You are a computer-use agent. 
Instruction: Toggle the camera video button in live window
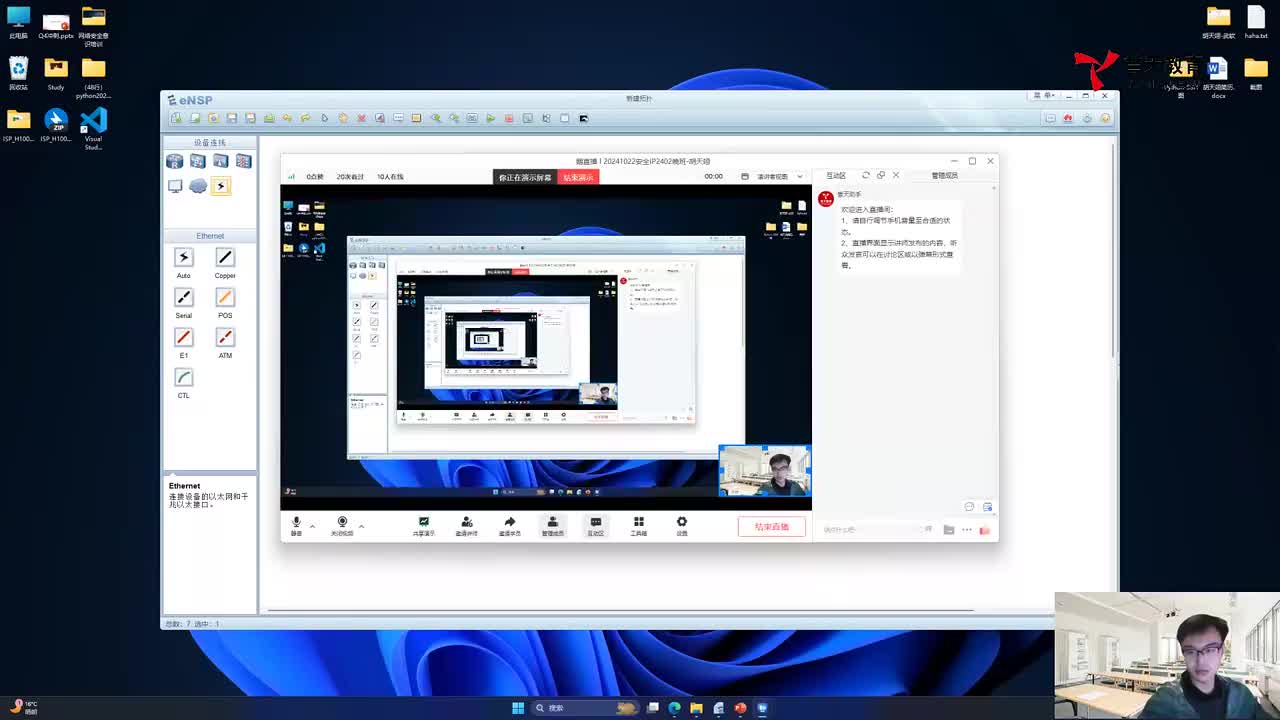(342, 525)
